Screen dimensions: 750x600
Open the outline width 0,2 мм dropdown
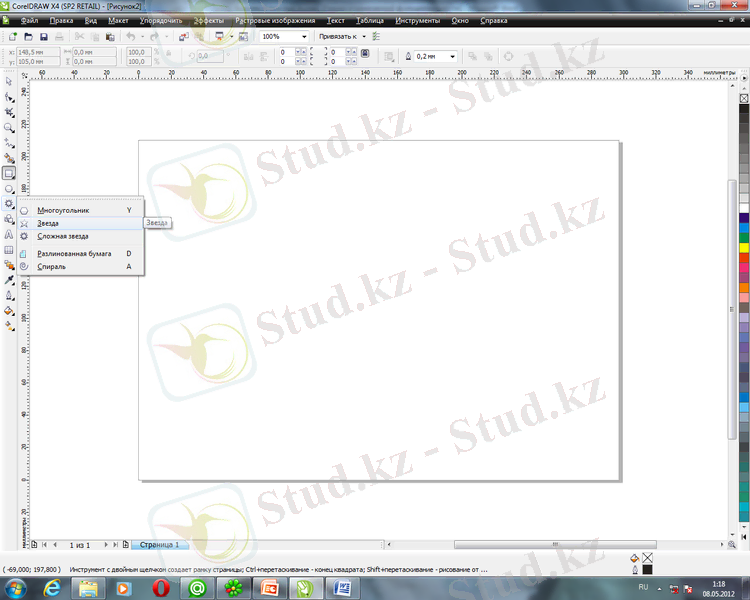click(x=452, y=56)
